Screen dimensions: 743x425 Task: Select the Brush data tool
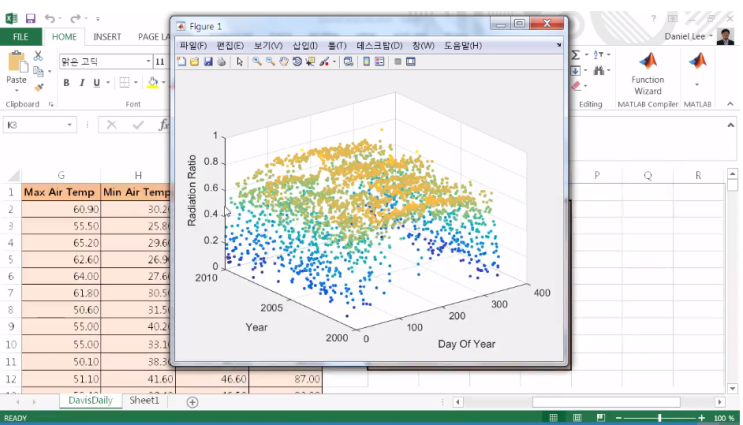tap(324, 62)
